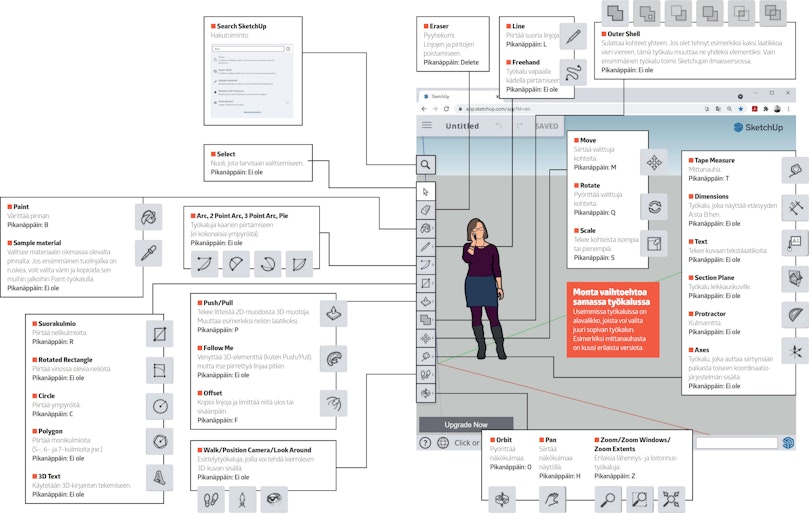Image resolution: width=809 pixels, height=513 pixels.
Task: Click the Zoom Extents icon in the bottom callout
Action: pos(671,499)
